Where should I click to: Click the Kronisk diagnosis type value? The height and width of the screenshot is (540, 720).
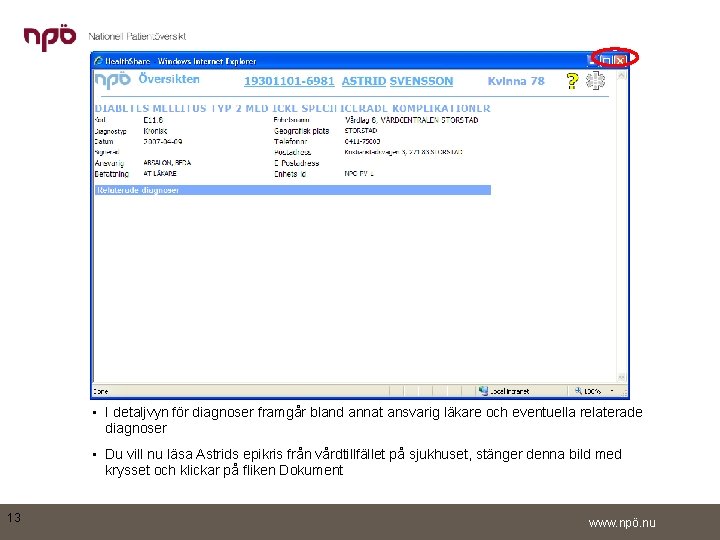155,131
